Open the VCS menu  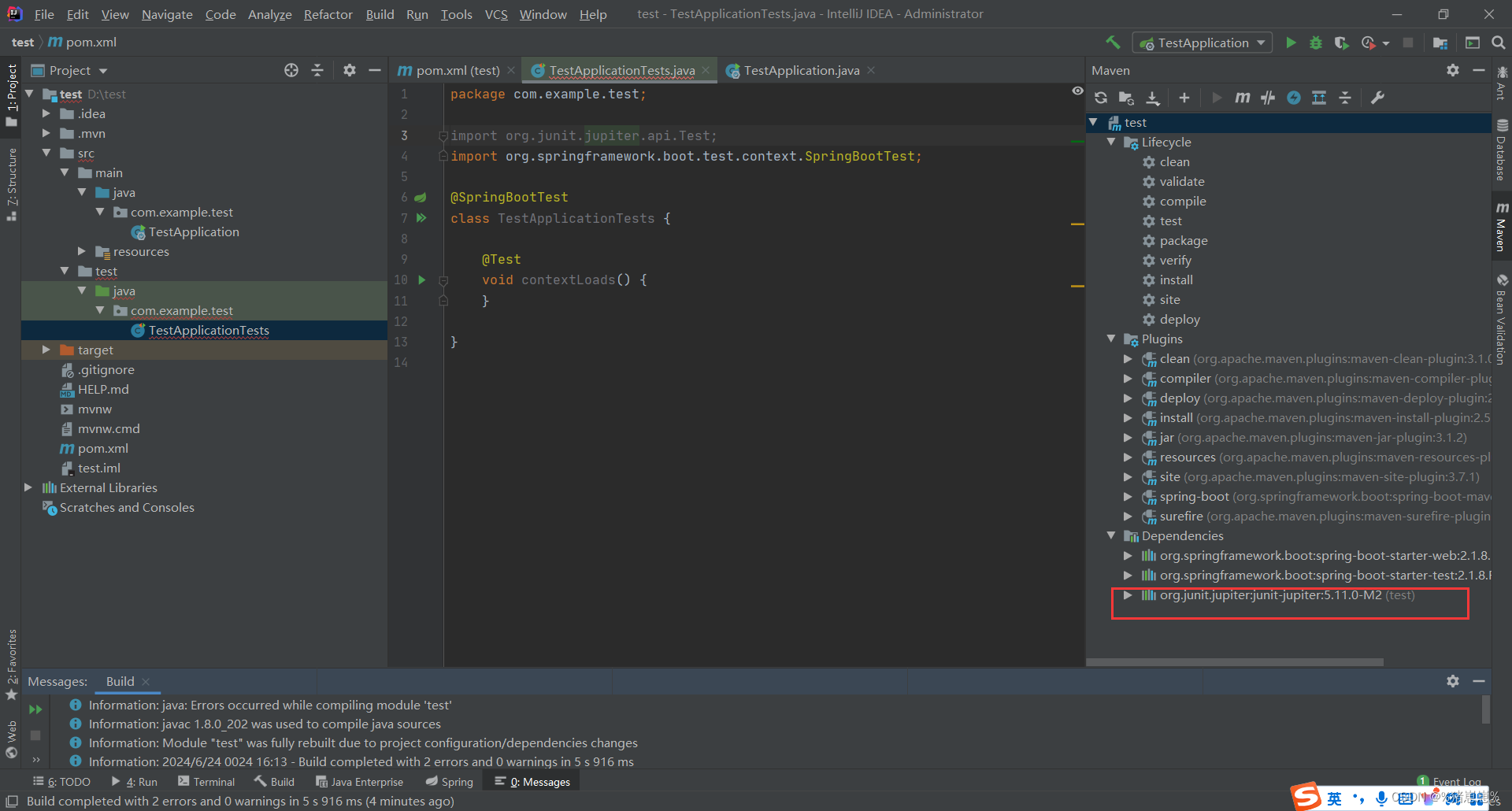pyautogui.click(x=496, y=14)
